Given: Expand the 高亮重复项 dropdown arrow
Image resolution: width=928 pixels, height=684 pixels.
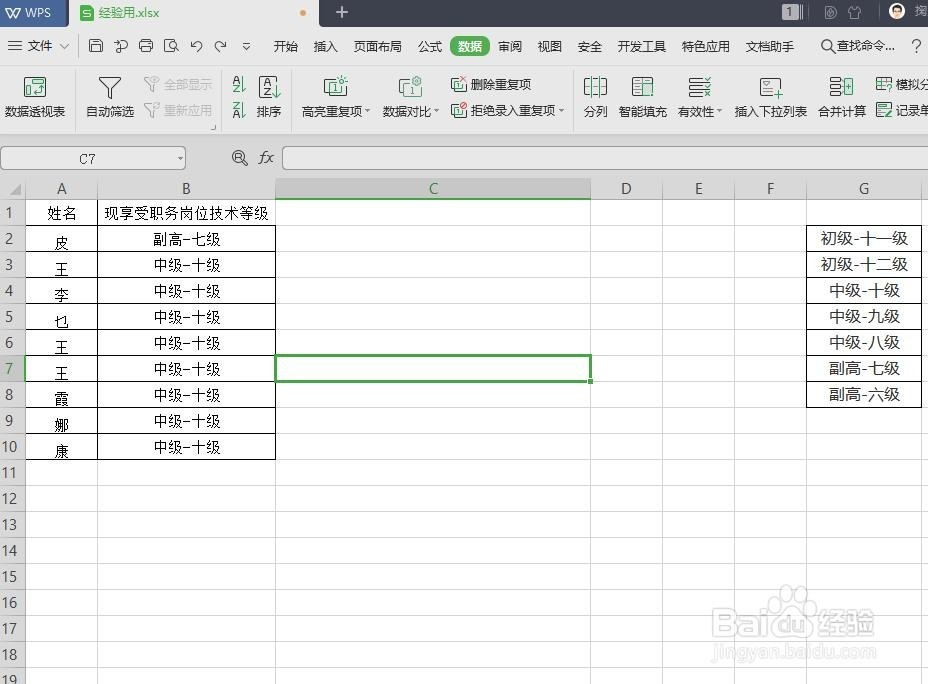Looking at the screenshot, I should click(x=368, y=111).
